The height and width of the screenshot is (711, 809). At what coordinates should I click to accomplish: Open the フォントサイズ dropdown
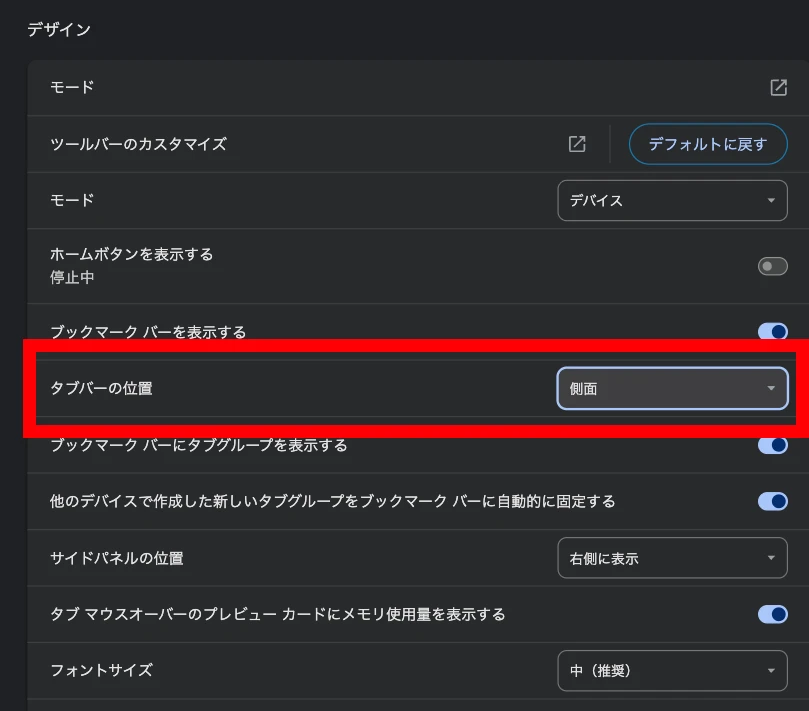pyautogui.click(x=671, y=671)
